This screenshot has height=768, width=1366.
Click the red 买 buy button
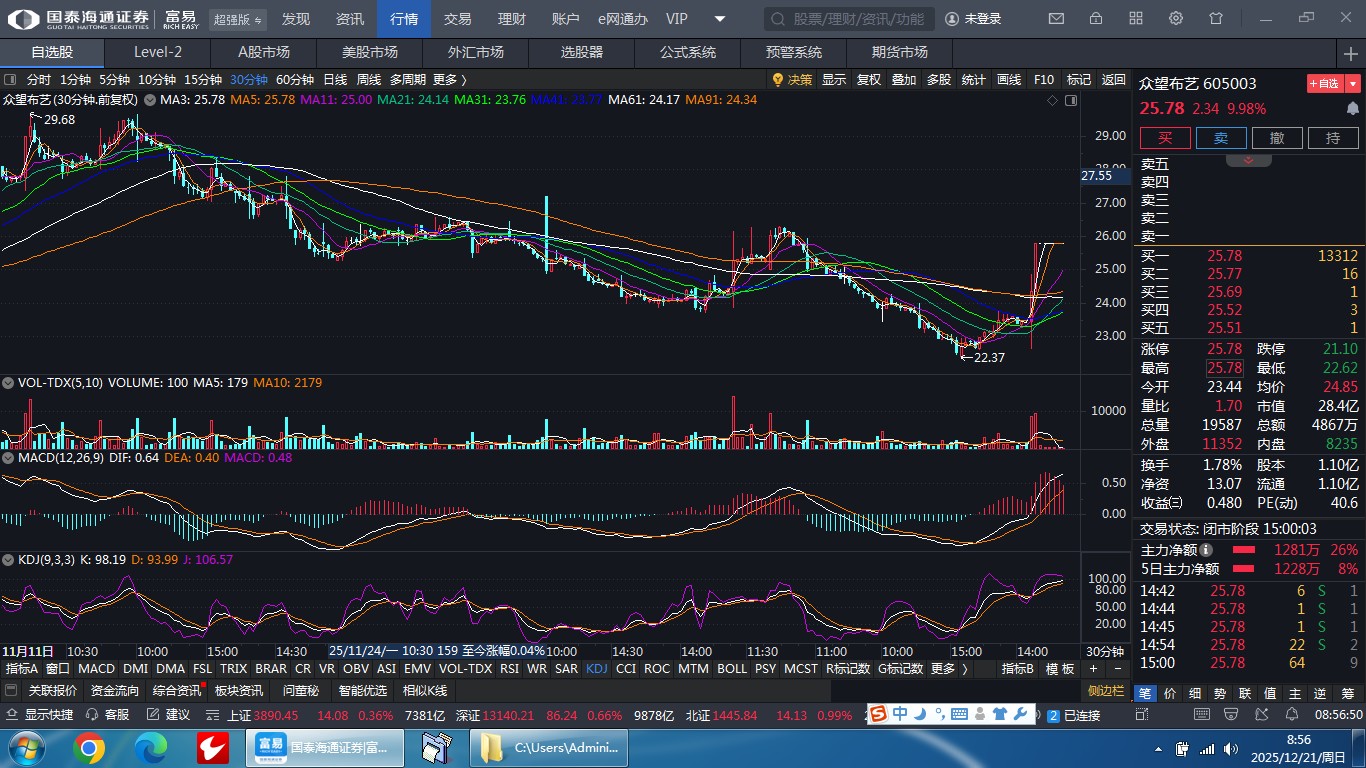pyautogui.click(x=1165, y=138)
